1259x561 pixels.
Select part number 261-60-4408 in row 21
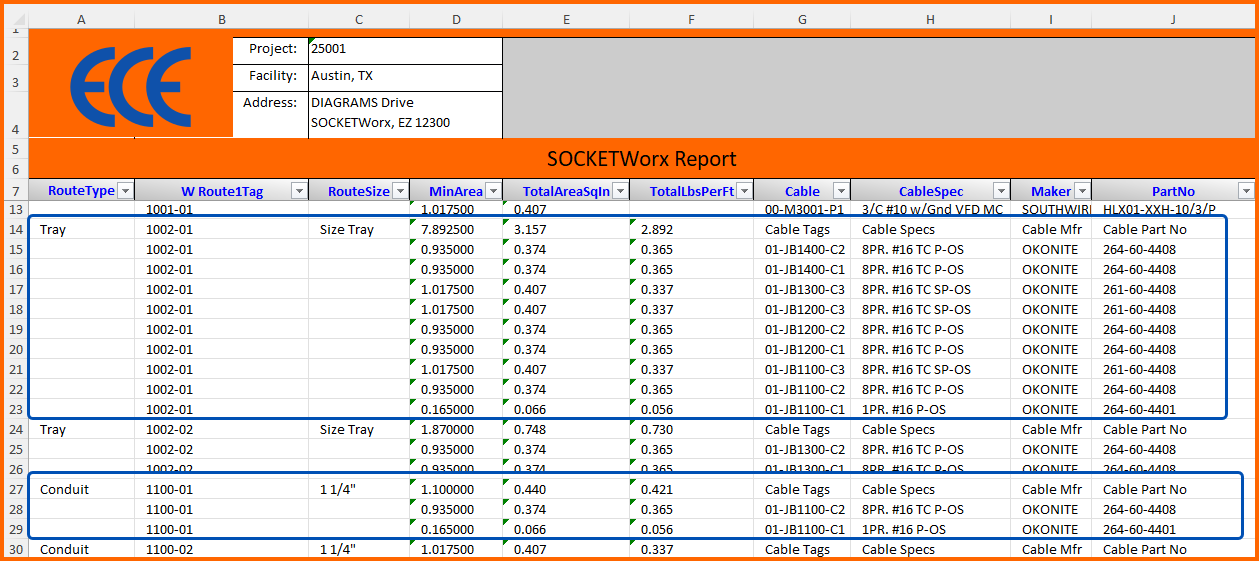coord(1173,370)
